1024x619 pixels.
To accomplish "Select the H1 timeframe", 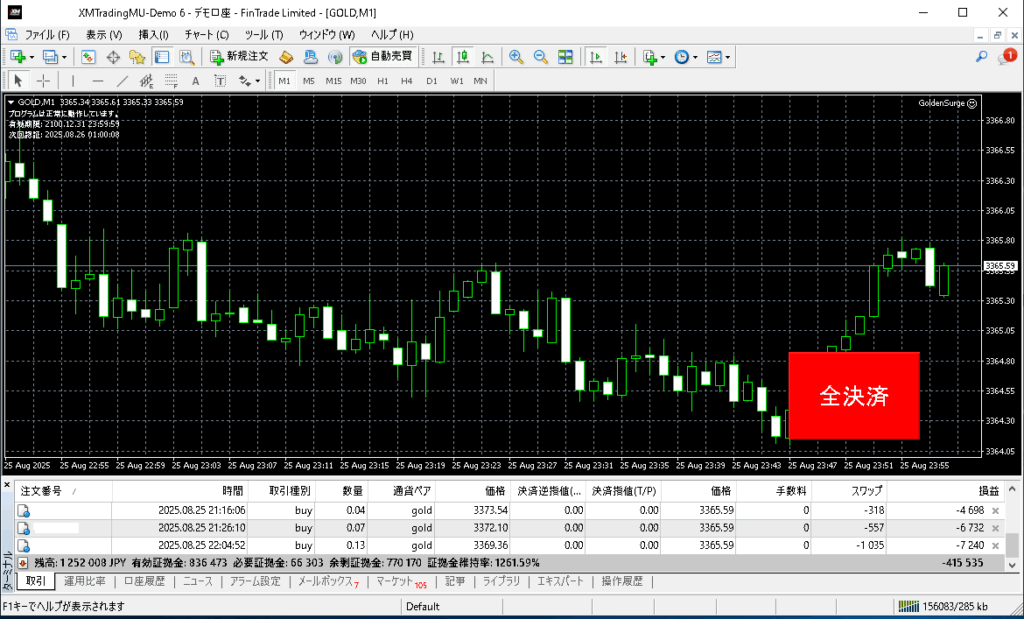I will pyautogui.click(x=382, y=81).
